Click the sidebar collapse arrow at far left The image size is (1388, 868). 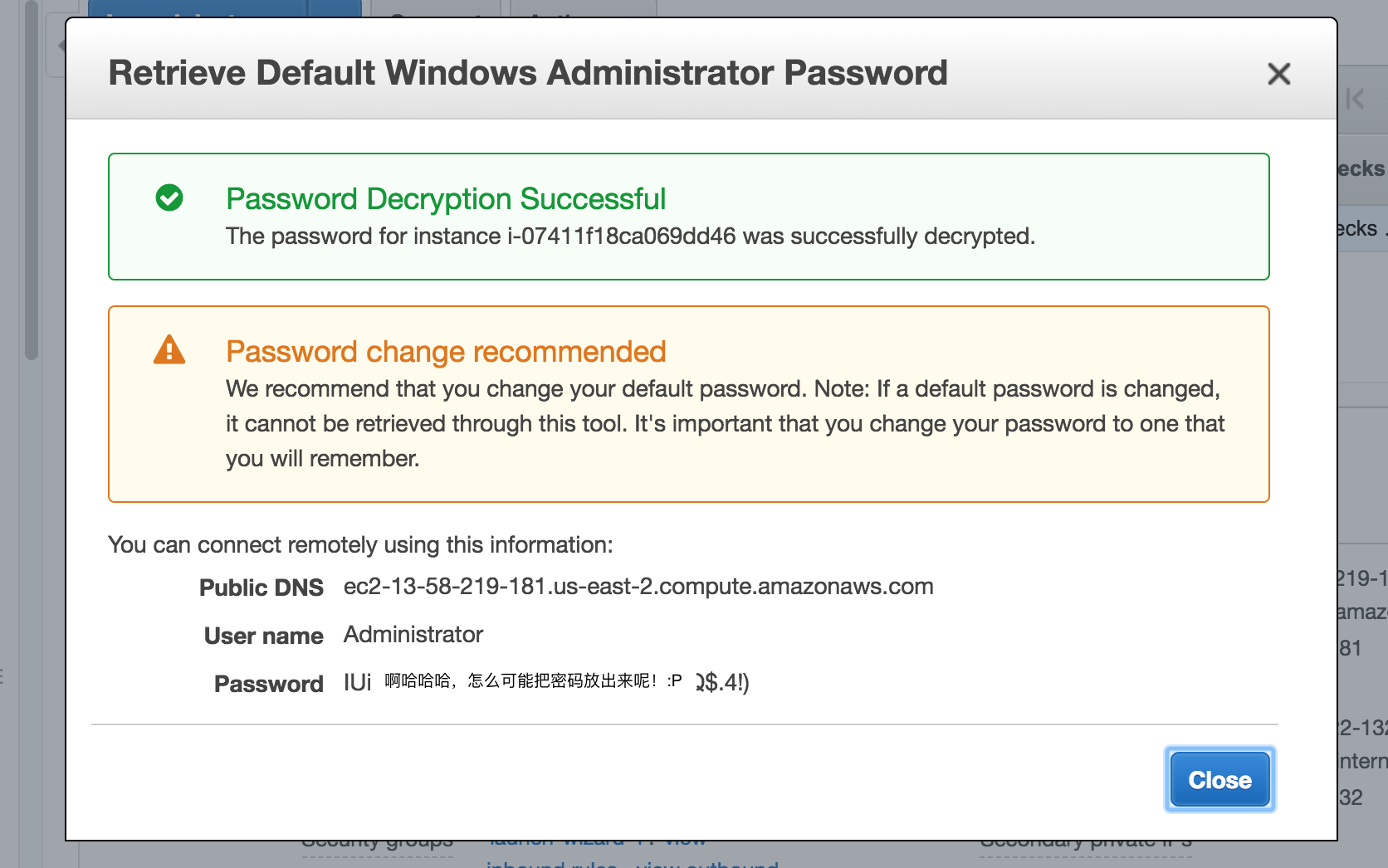tap(60, 46)
